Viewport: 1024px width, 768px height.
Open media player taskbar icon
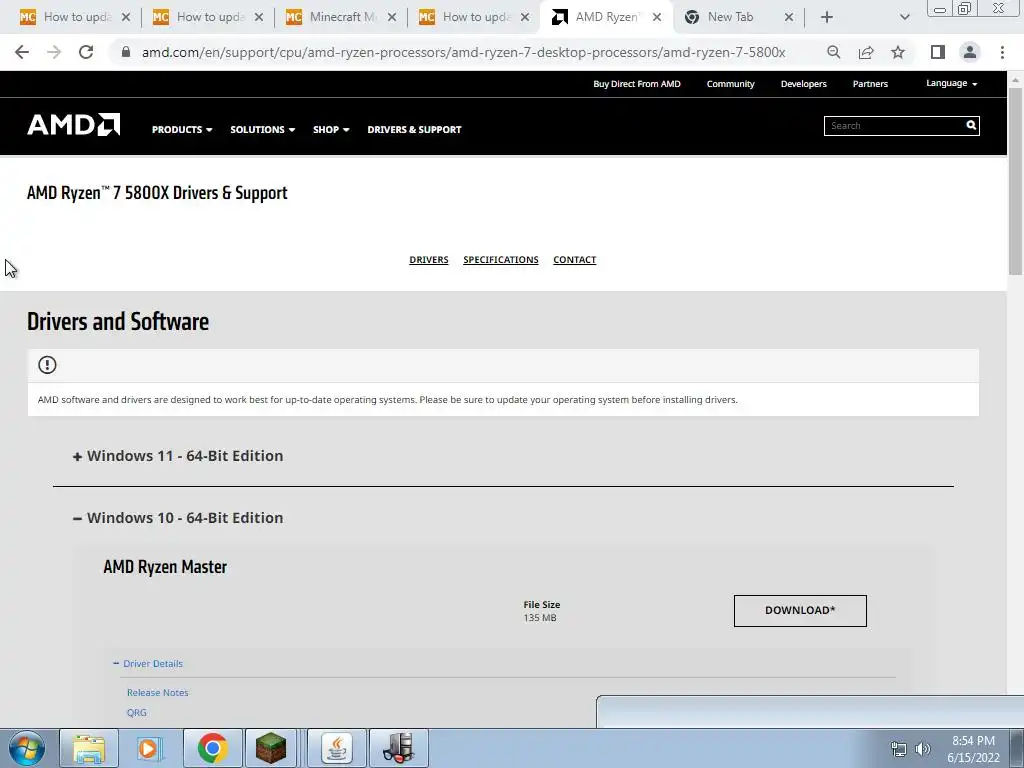(x=150, y=748)
